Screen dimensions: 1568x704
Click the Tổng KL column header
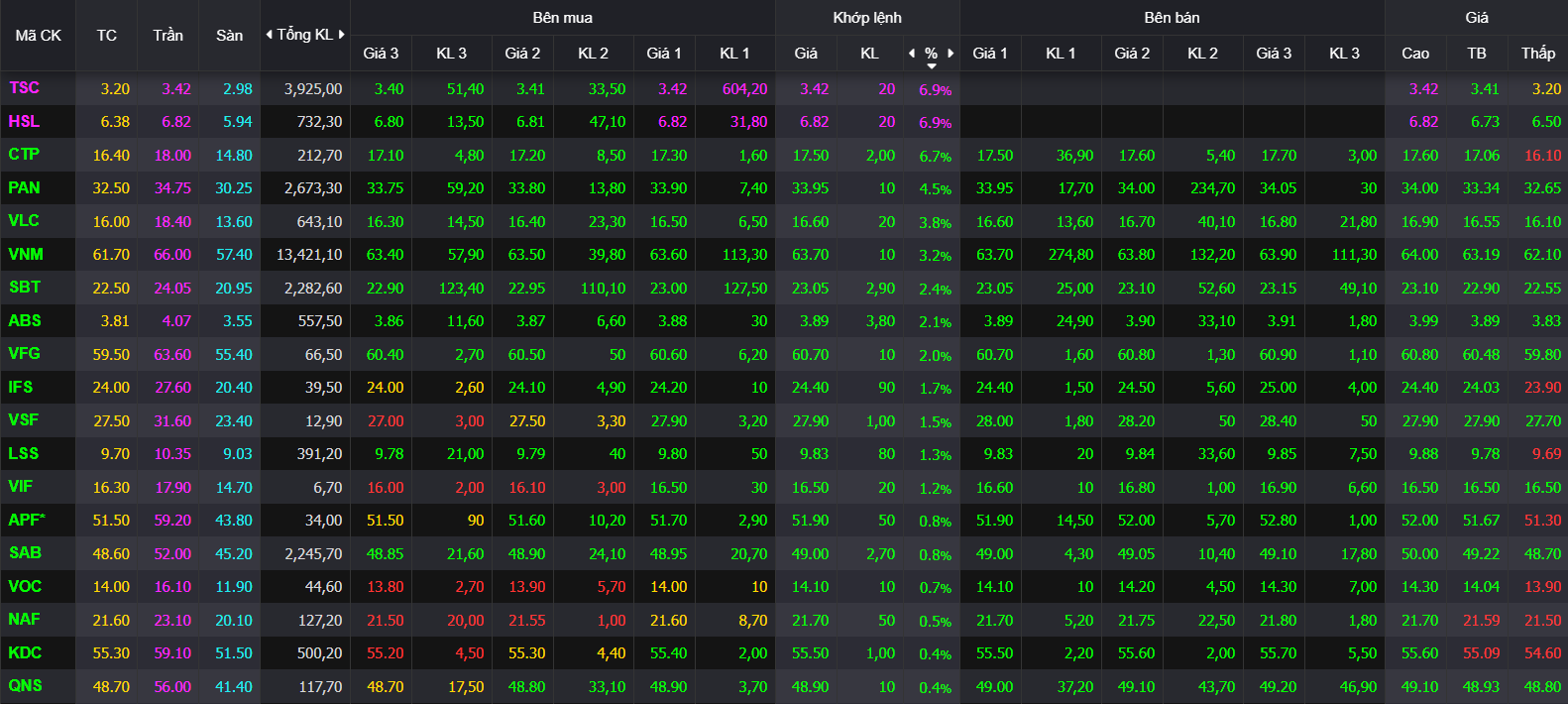[x=305, y=35]
